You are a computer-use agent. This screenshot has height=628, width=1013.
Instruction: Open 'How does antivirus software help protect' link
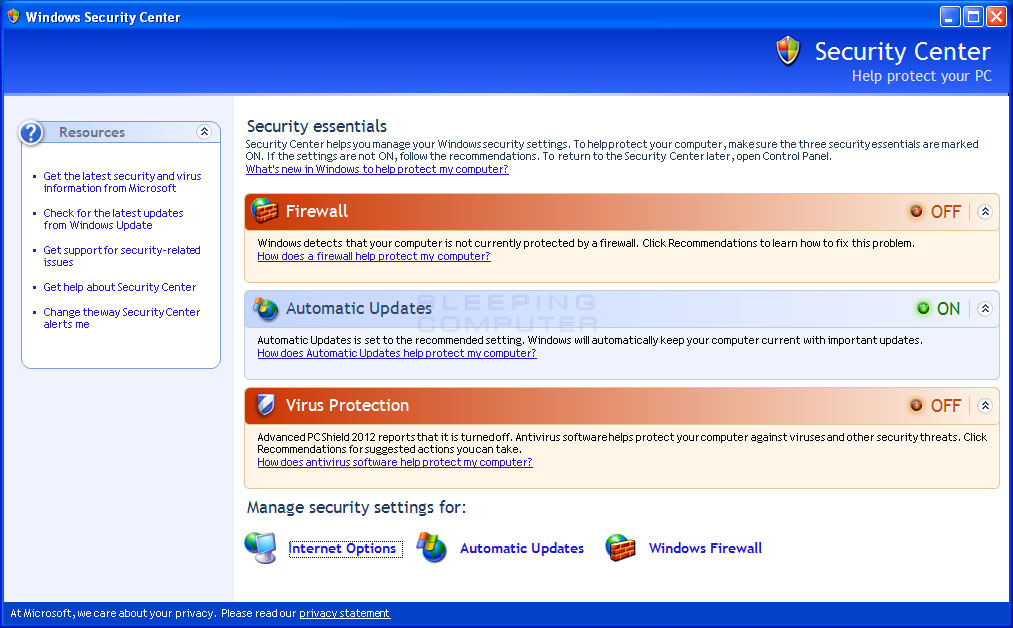[x=395, y=463]
